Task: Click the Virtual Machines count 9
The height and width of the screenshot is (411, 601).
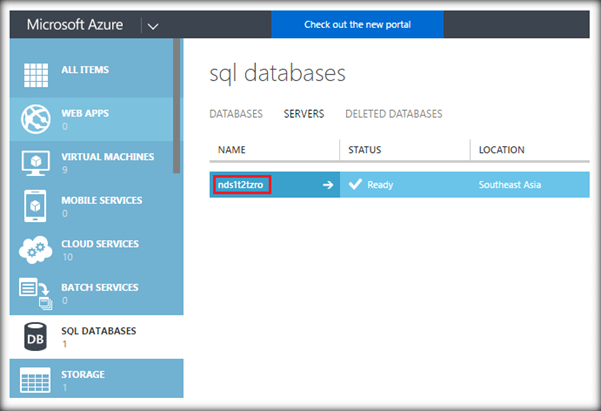Action: pyautogui.click(x=65, y=170)
